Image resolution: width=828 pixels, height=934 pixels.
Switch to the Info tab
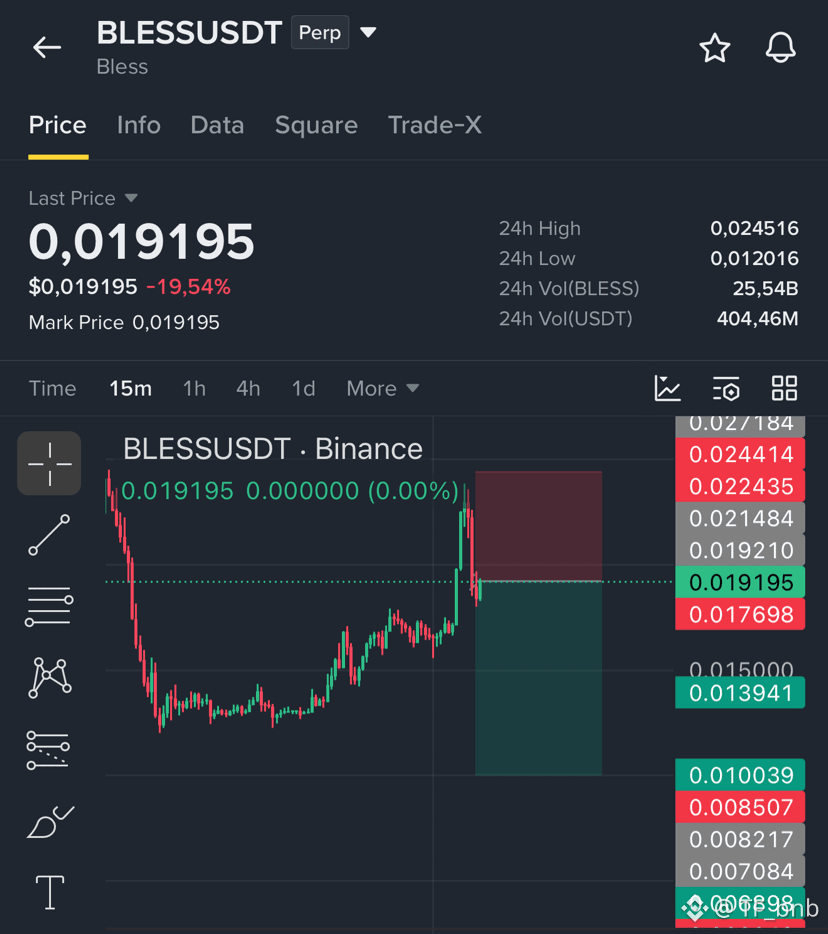pos(139,125)
